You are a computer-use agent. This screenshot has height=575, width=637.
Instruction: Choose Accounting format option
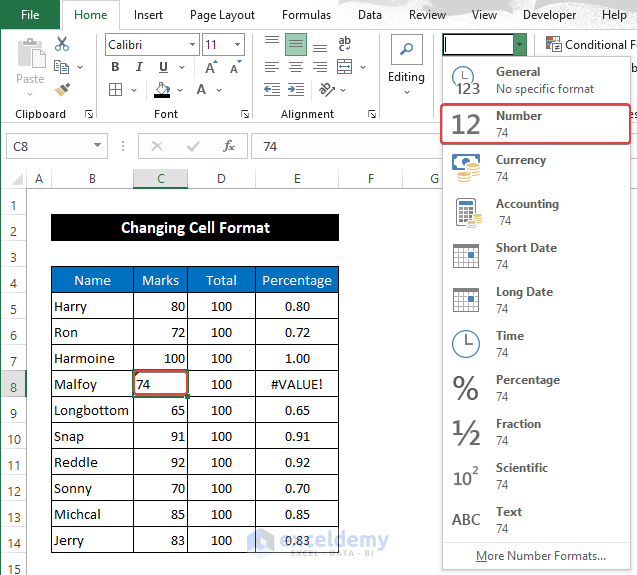pyautogui.click(x=536, y=212)
